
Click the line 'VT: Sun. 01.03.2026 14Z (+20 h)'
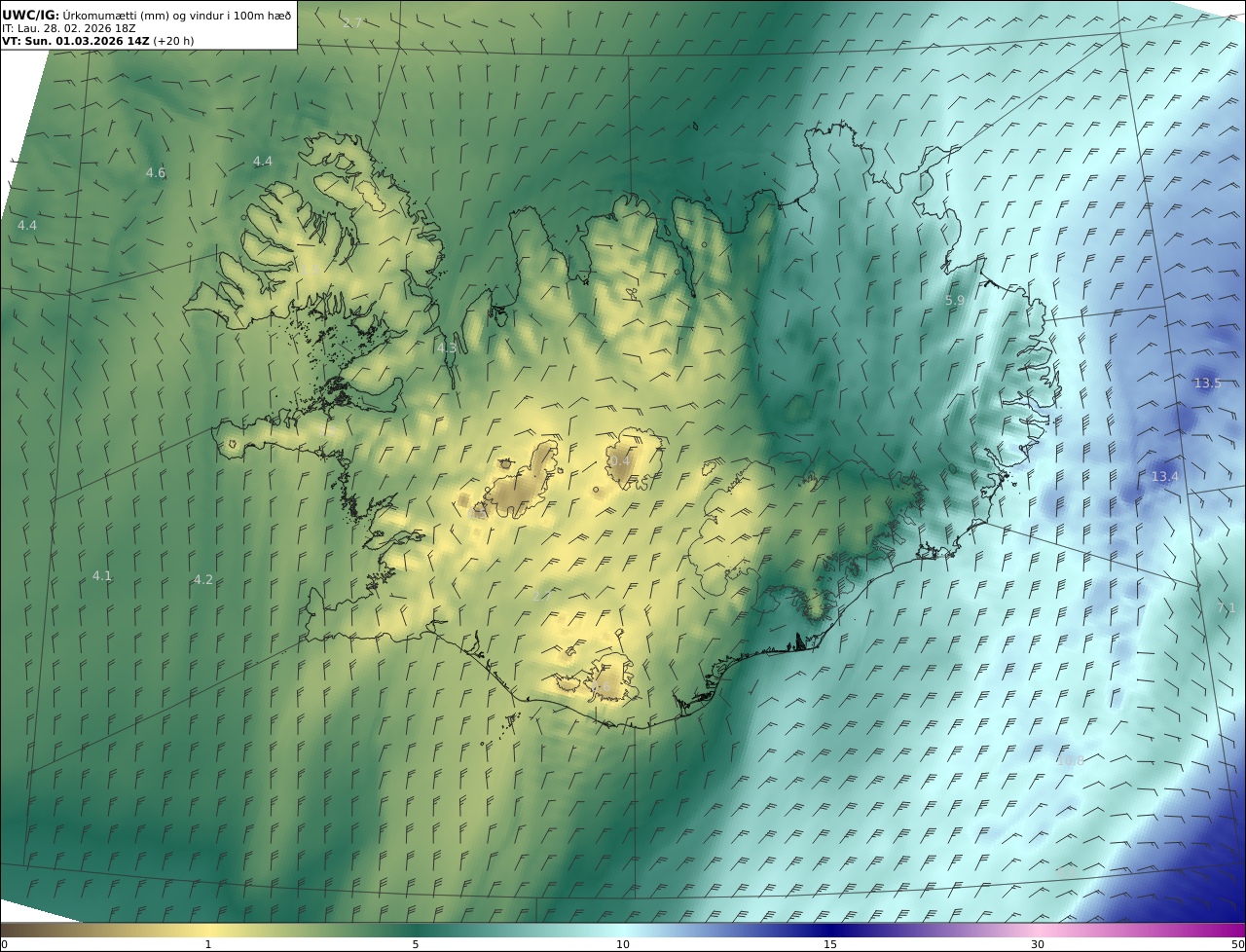pos(97,42)
